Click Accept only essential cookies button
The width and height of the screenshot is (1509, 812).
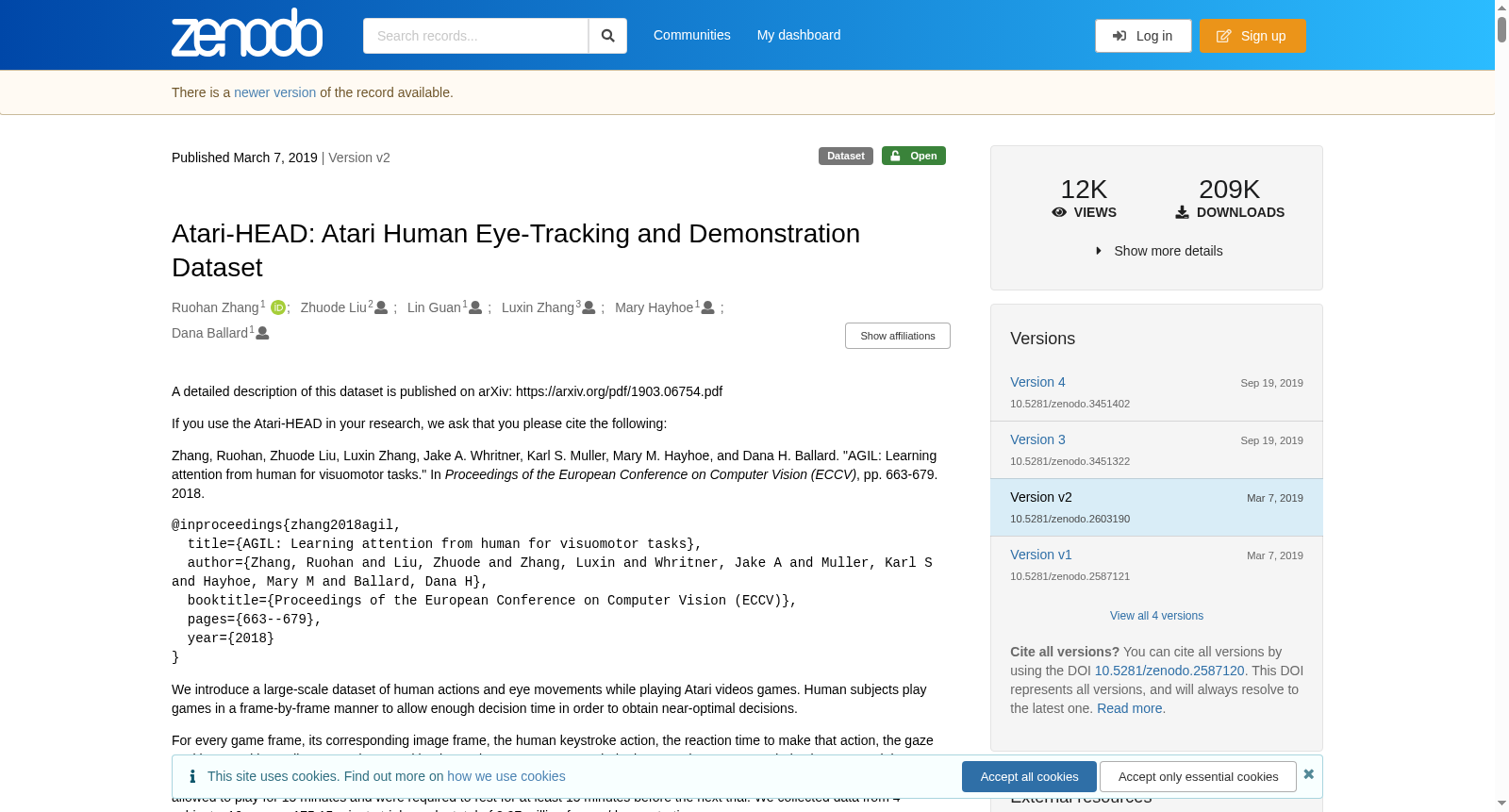coord(1198,776)
